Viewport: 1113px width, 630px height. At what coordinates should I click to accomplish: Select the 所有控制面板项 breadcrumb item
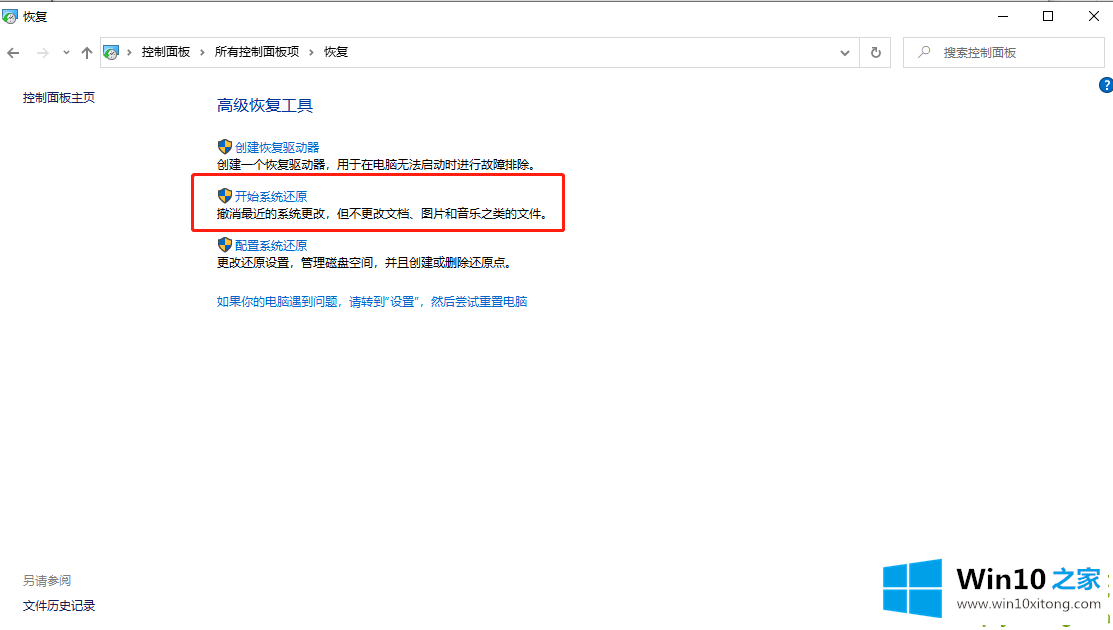[256, 52]
